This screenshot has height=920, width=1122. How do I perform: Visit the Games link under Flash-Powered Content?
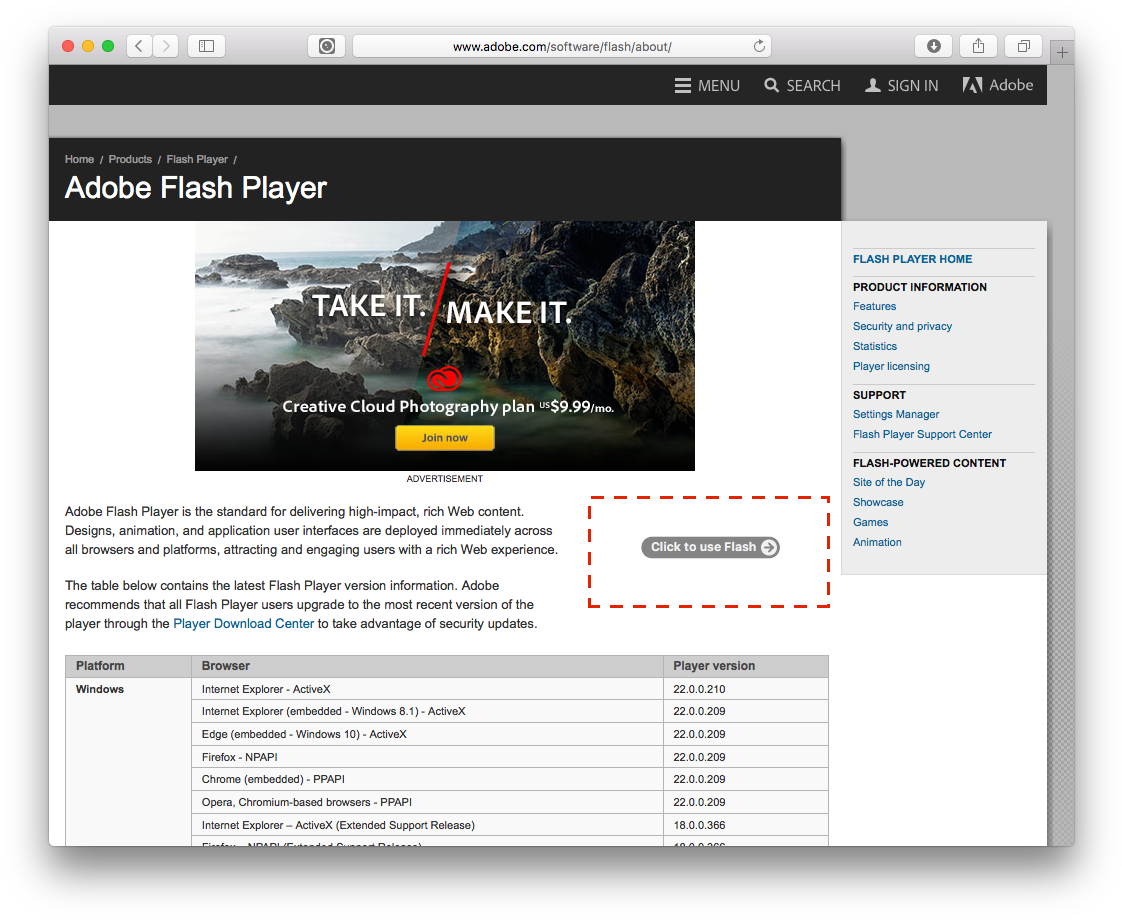point(870,522)
